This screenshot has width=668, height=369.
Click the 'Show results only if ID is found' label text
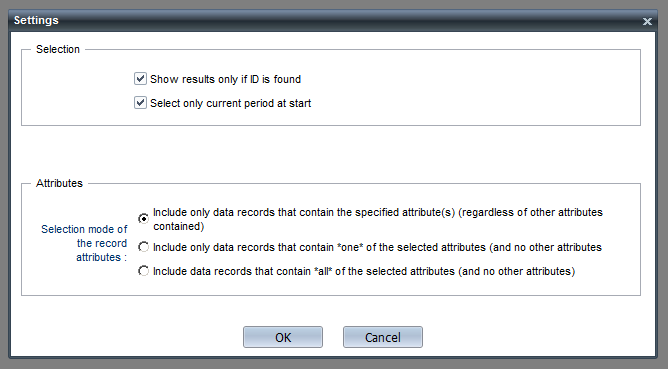[225, 79]
